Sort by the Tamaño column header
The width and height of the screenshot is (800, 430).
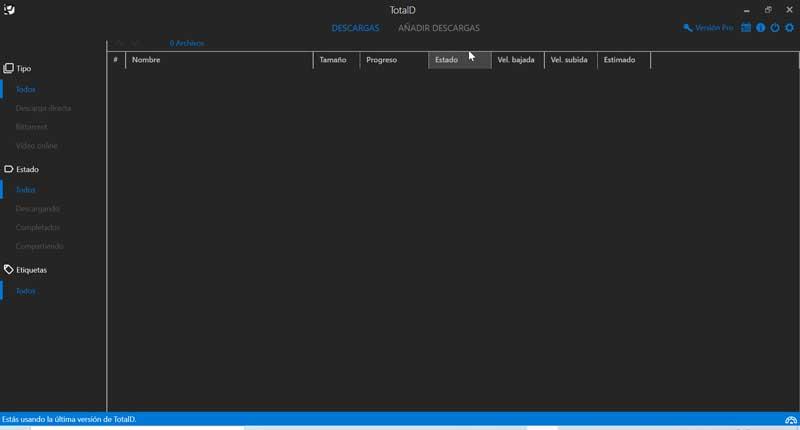pos(337,60)
